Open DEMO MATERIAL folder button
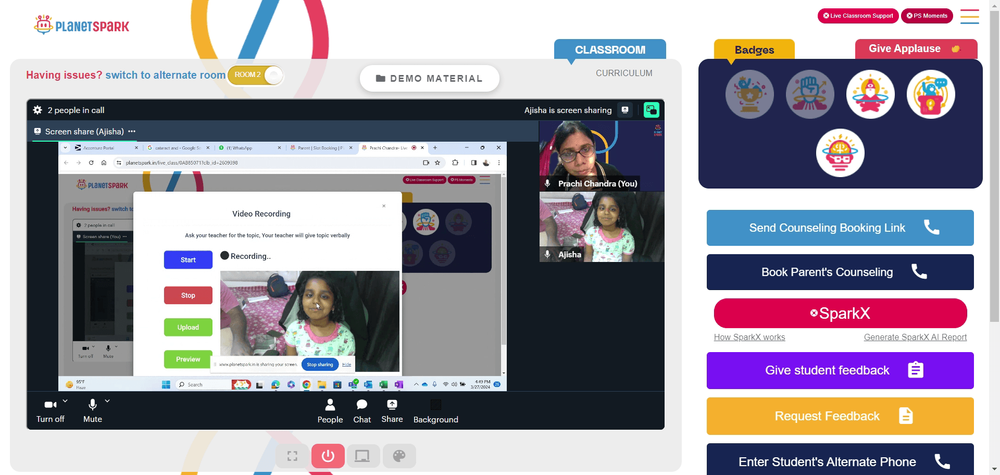The height and width of the screenshot is (475, 1000). [429, 78]
